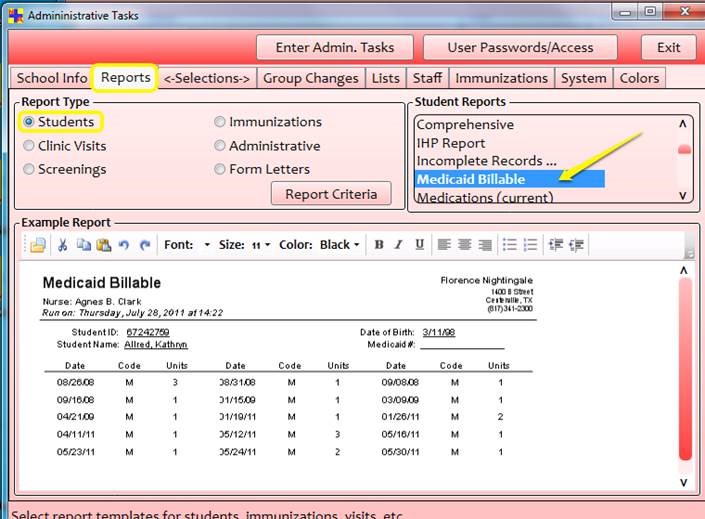Click the student name Allred, Kathryn

156,345
